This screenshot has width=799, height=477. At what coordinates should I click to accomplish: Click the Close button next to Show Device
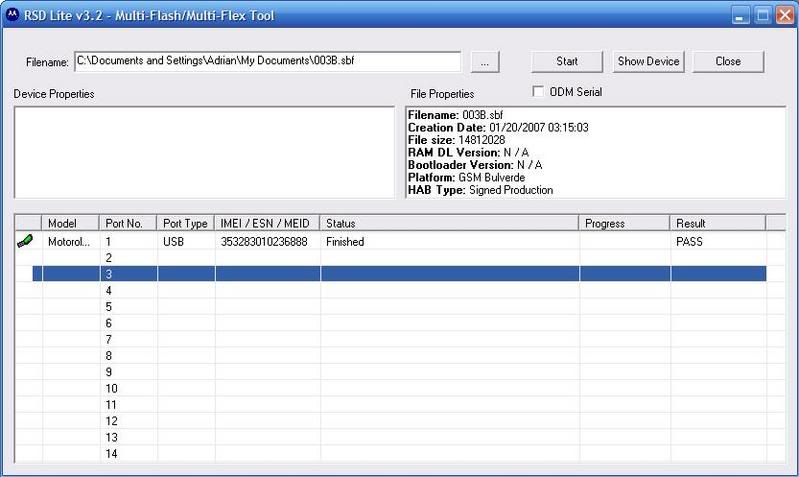point(728,62)
